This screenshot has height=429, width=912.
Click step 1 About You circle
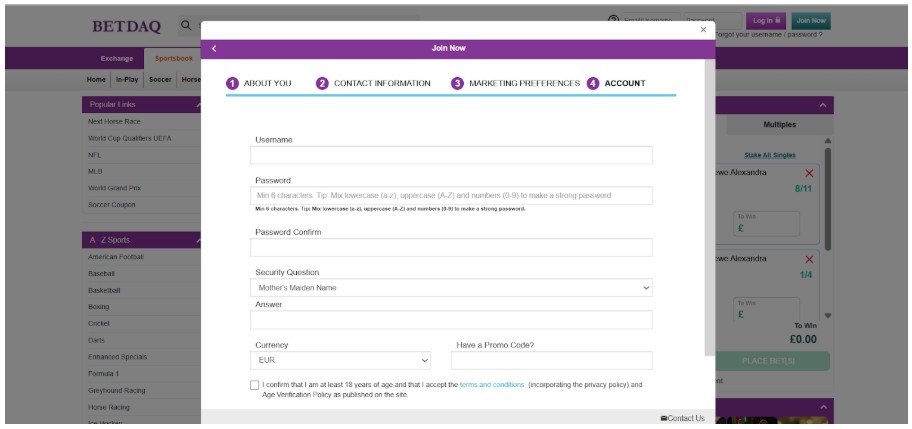point(232,83)
